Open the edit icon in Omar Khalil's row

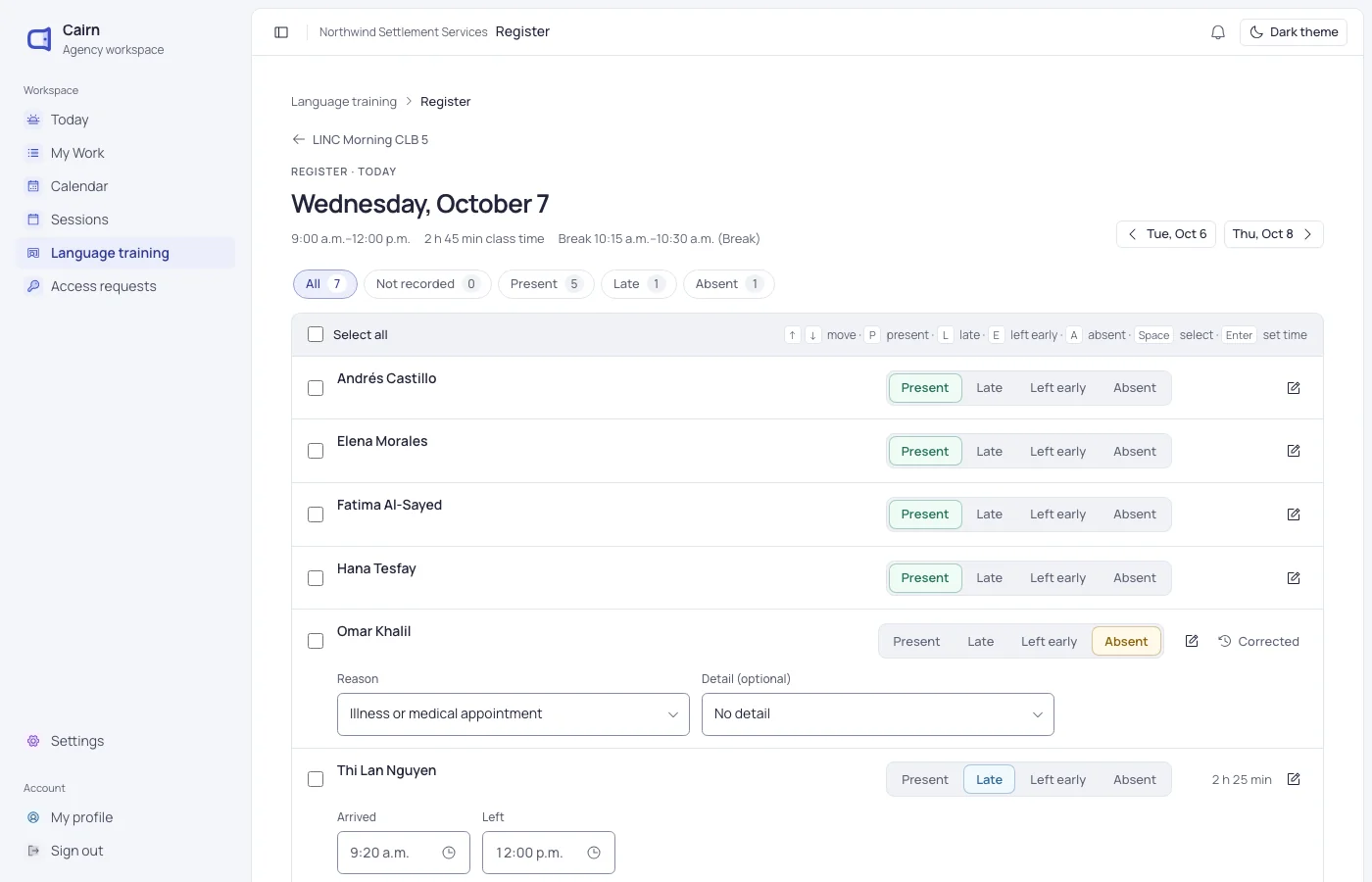click(x=1192, y=641)
